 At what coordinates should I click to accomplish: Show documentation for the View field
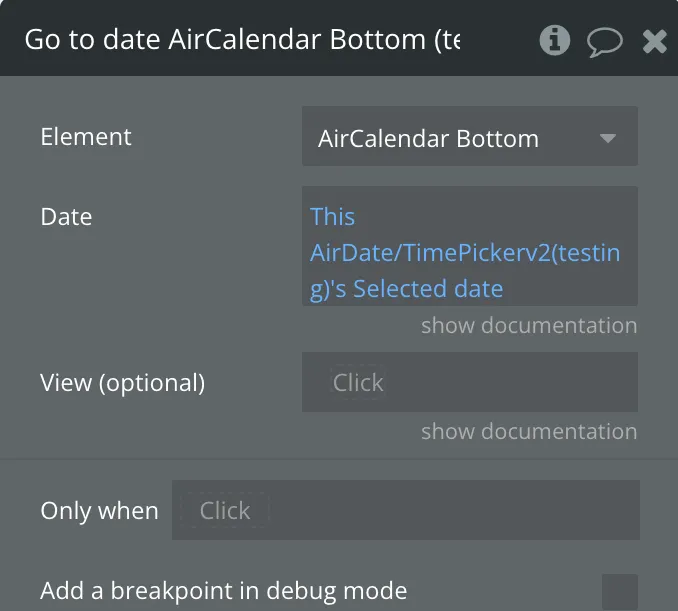(x=528, y=432)
